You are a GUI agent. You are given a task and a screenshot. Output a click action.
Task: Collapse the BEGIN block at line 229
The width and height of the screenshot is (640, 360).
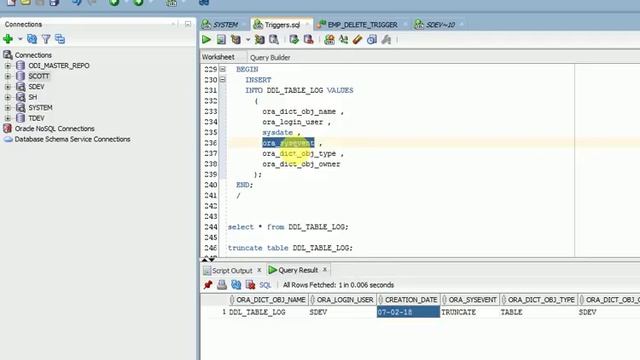click(222, 69)
